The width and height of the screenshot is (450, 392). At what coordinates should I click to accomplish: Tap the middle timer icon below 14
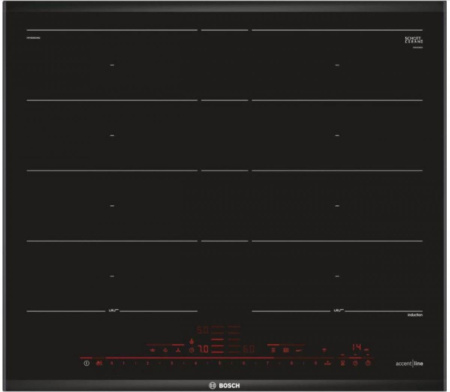coord(355,363)
